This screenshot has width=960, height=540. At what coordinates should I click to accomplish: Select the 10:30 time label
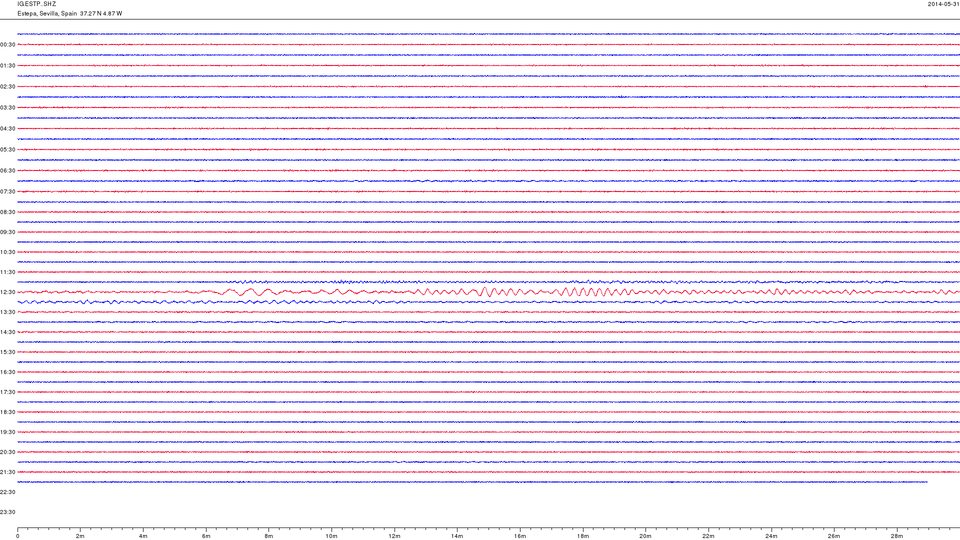point(7,252)
